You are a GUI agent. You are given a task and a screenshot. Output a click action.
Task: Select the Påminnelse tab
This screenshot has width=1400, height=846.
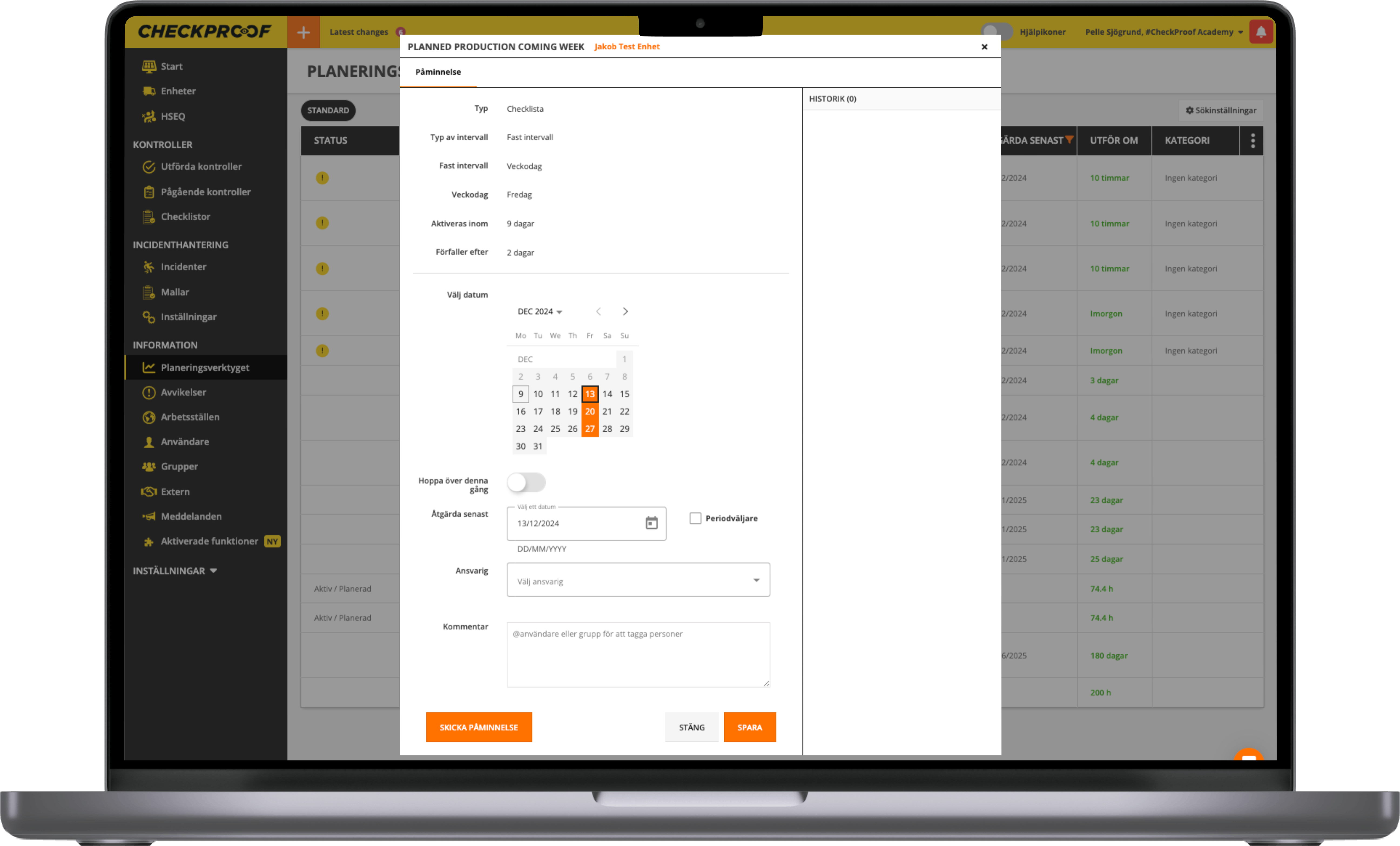point(437,72)
